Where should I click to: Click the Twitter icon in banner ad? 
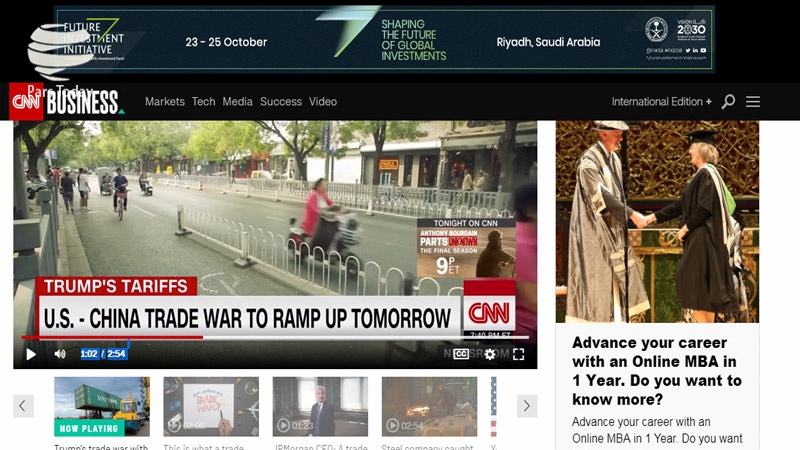pyautogui.click(x=688, y=51)
